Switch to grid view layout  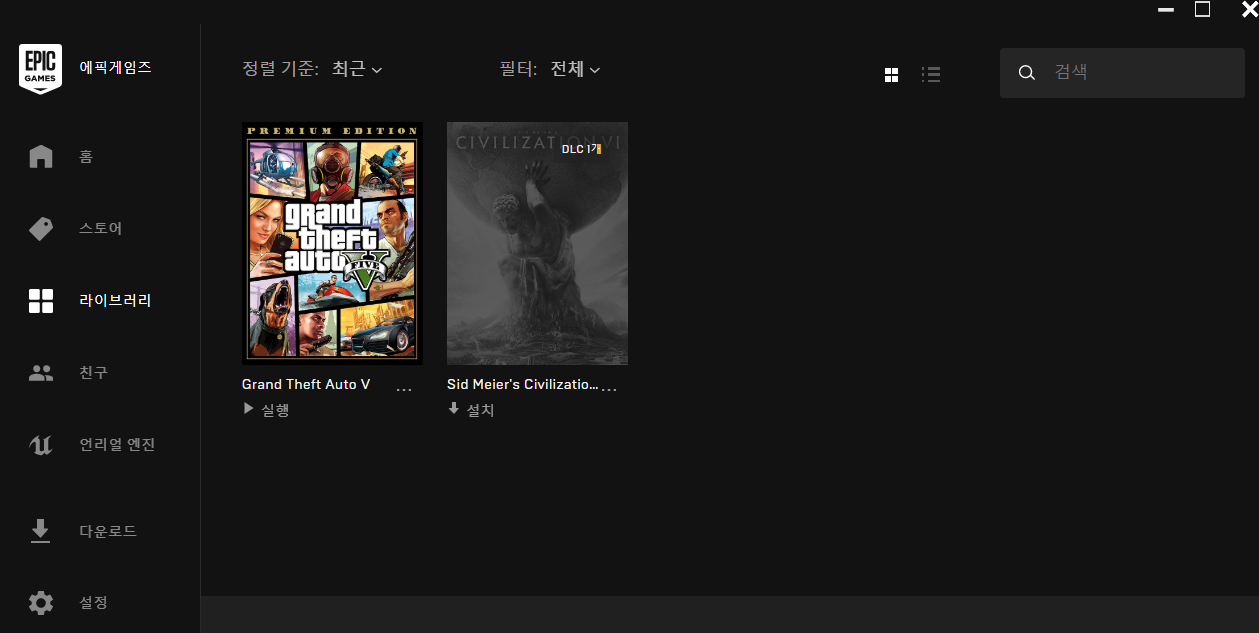click(892, 75)
